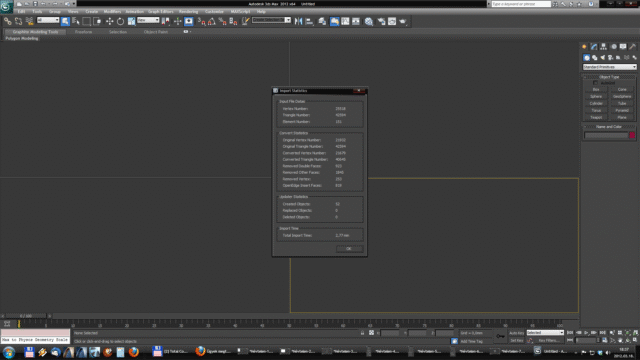Select the Cameras create category
The width and height of the screenshot is (640, 360).
(x=610, y=58)
